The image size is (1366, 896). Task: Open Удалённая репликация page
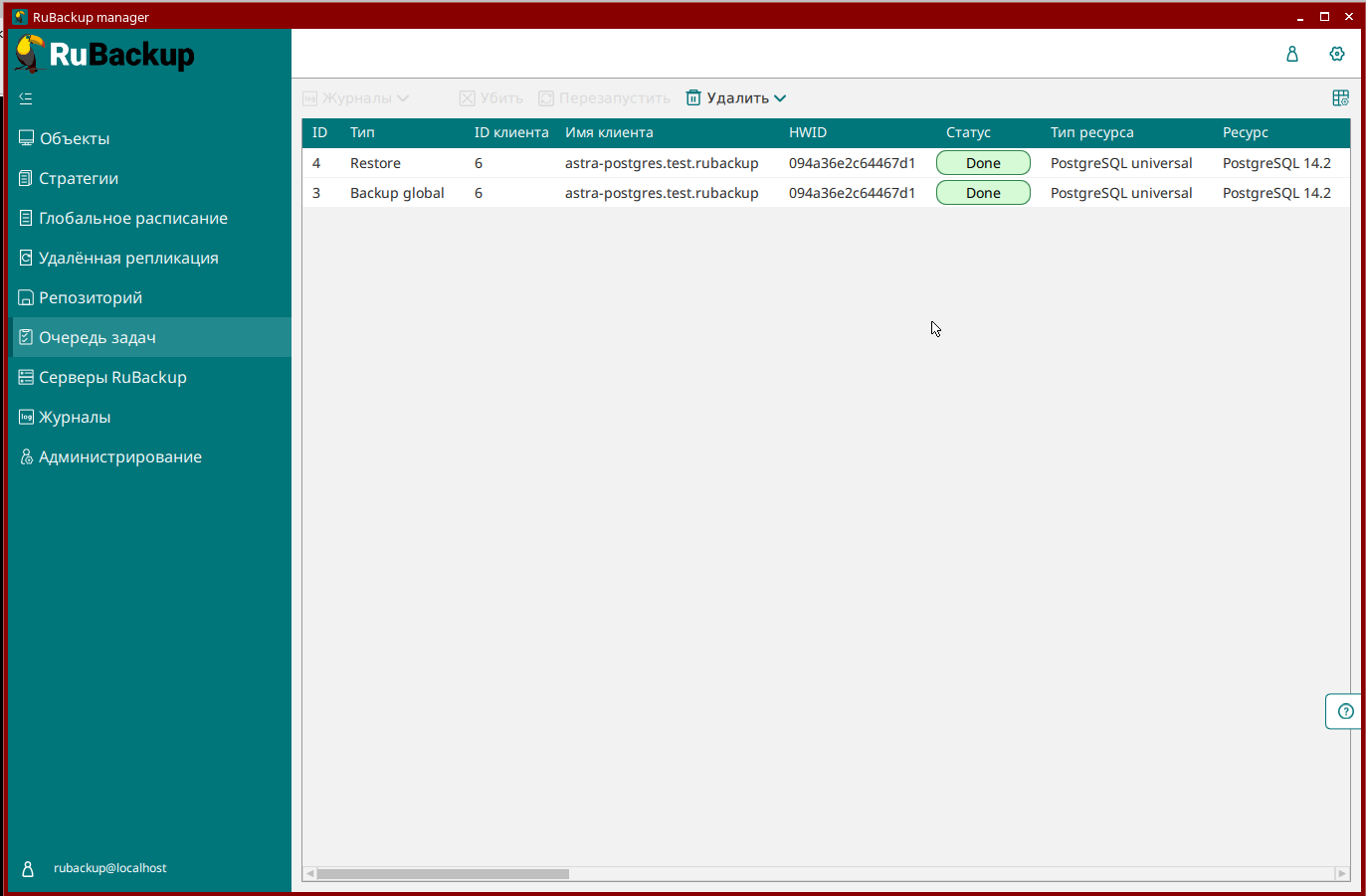coord(149,258)
